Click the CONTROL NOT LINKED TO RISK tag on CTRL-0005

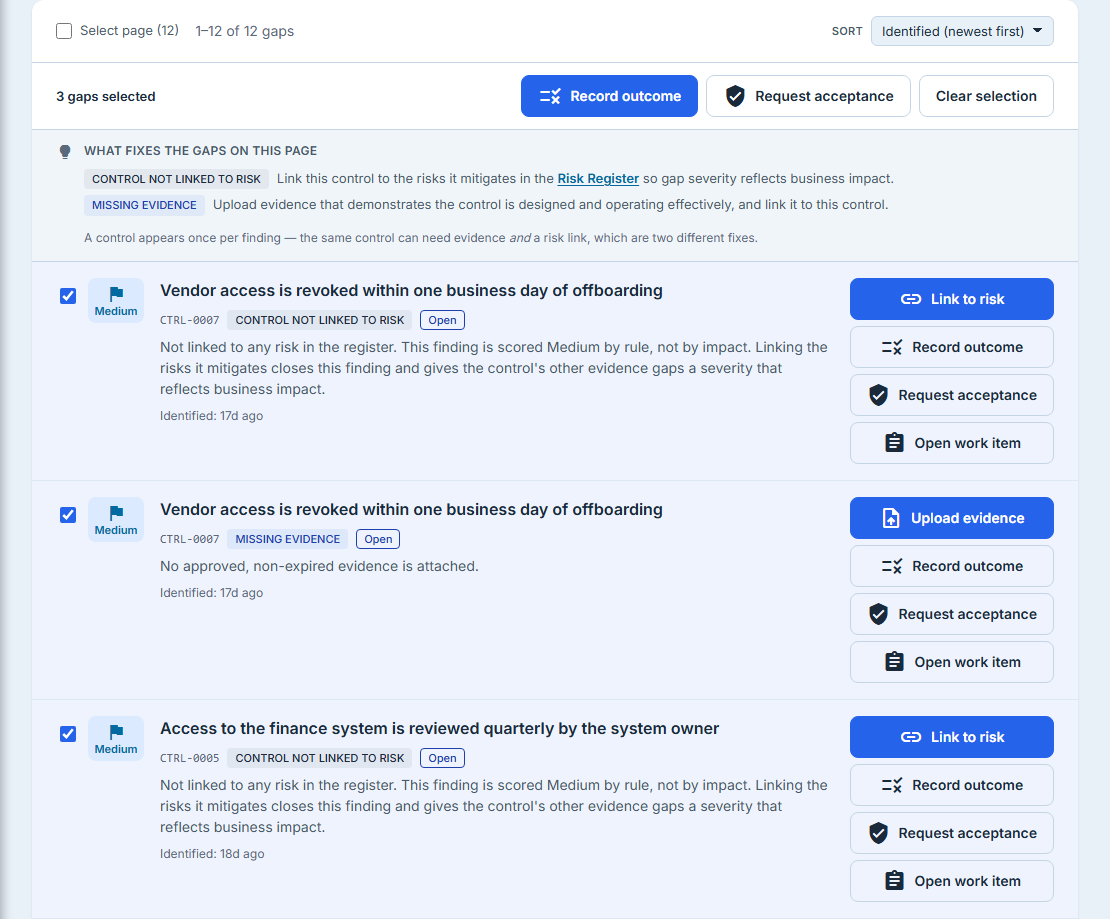point(320,758)
